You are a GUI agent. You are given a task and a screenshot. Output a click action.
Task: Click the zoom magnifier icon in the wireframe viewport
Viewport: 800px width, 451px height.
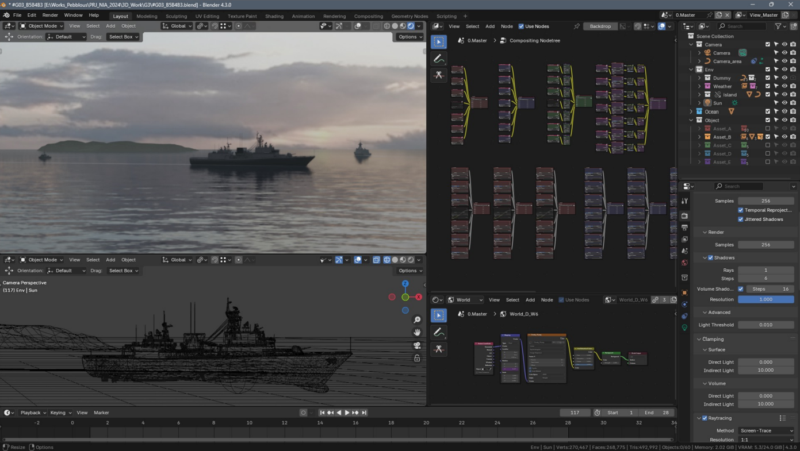click(x=417, y=321)
